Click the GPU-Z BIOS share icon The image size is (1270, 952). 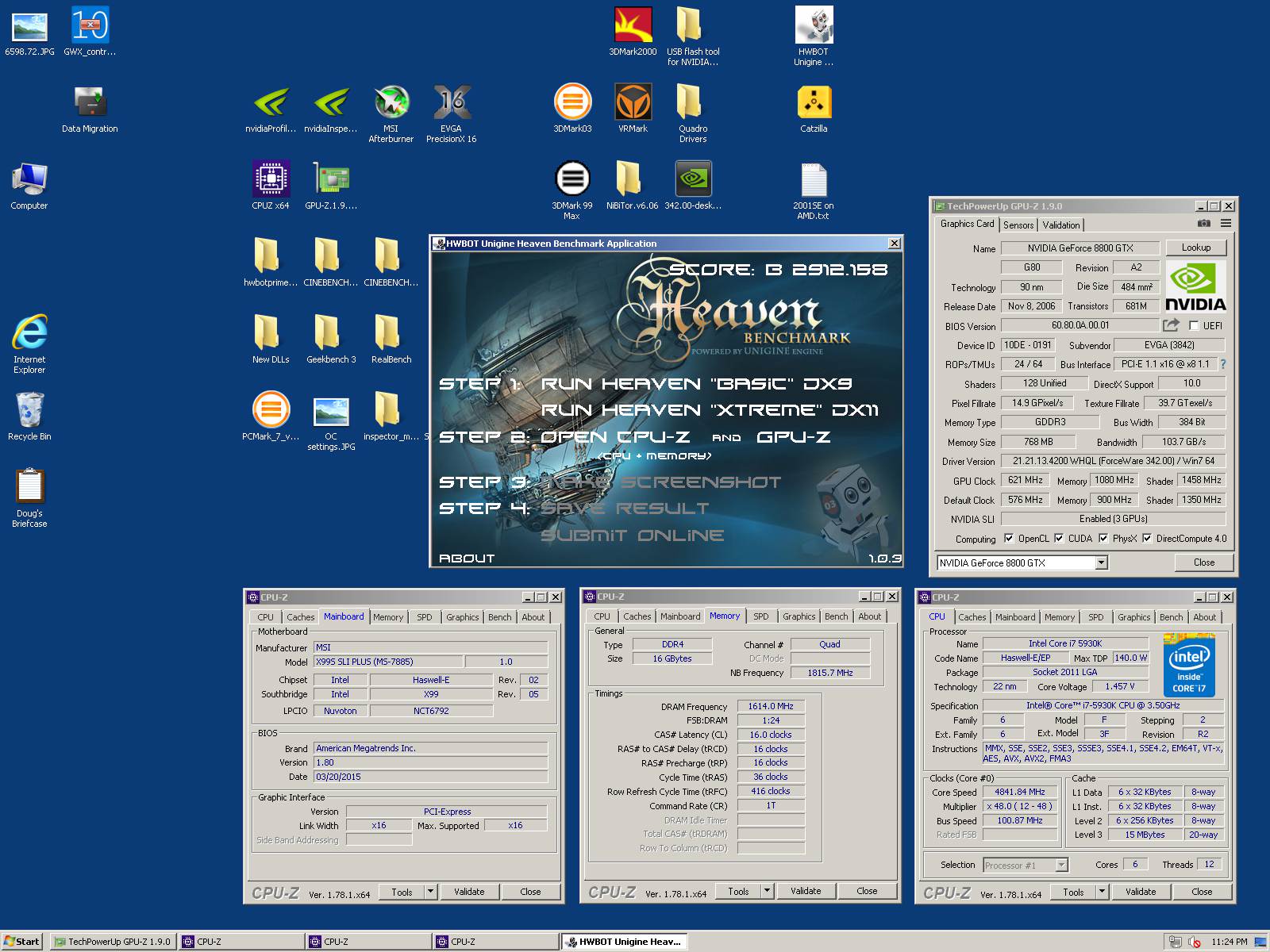pos(1171,325)
